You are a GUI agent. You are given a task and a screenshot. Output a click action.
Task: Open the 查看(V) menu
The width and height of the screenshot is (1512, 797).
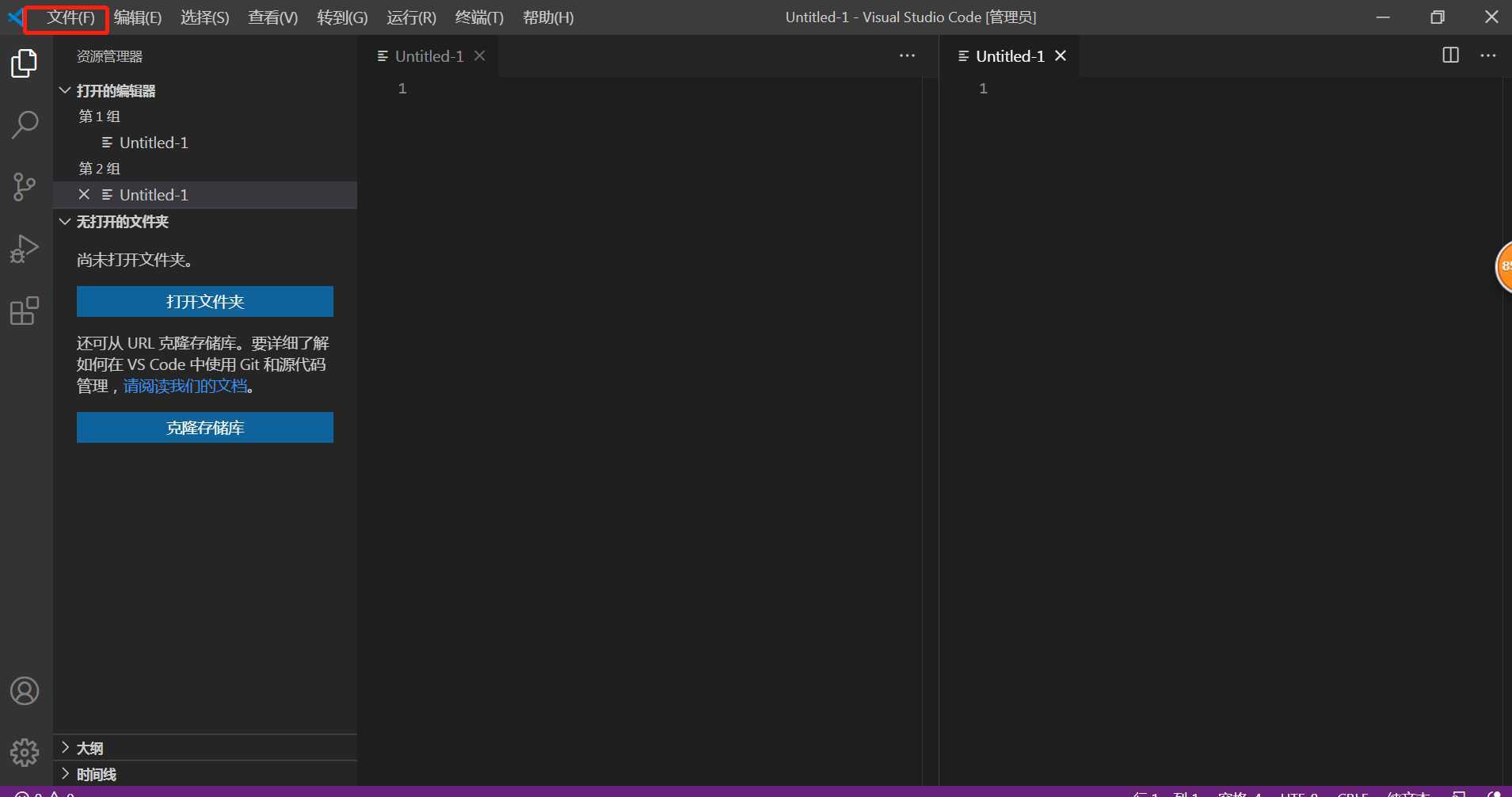272,17
